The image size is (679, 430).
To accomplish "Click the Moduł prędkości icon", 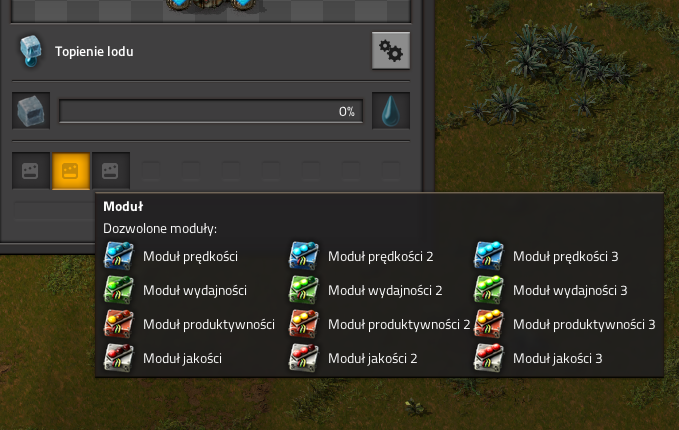I will pyautogui.click(x=119, y=256).
